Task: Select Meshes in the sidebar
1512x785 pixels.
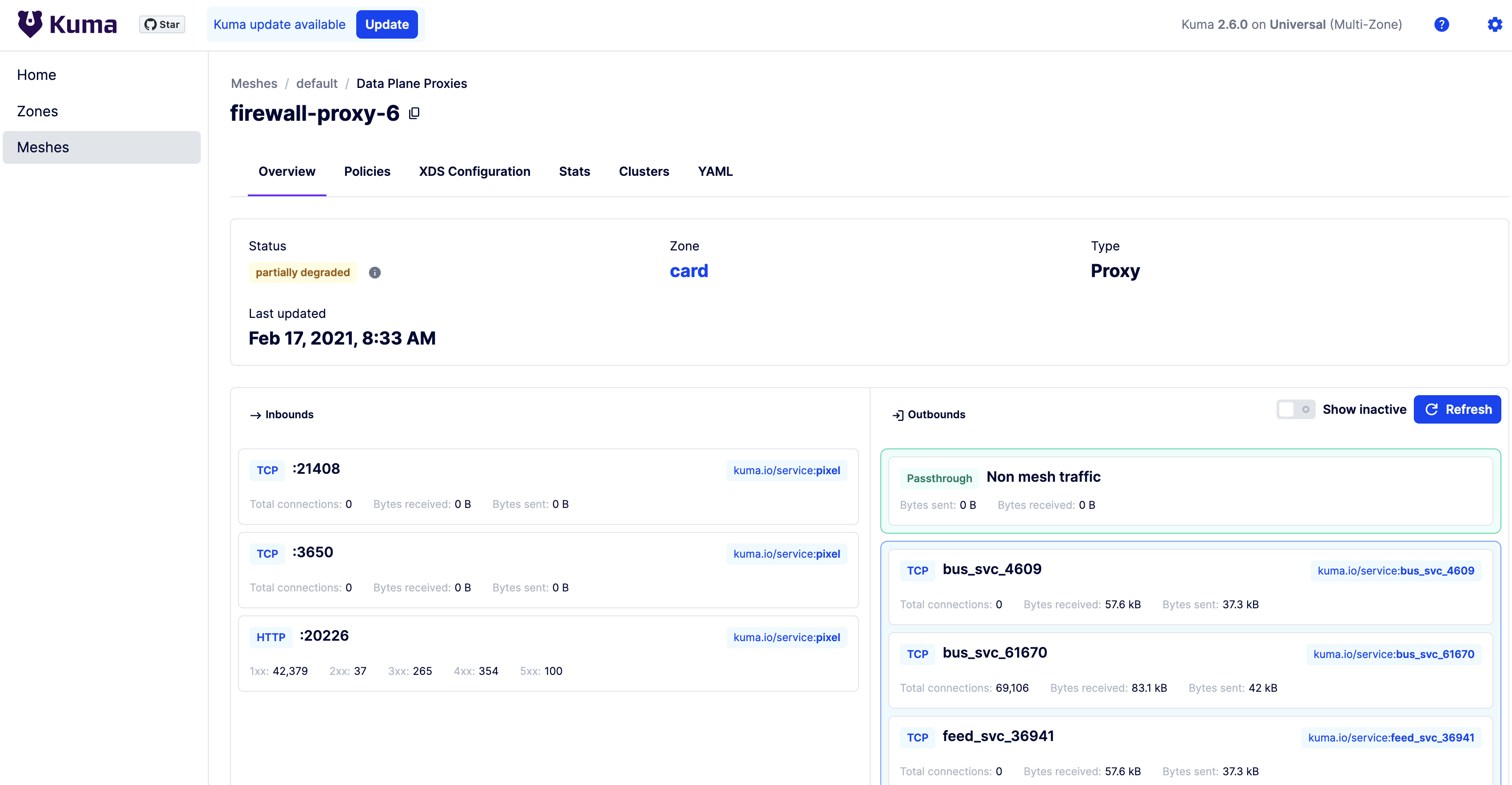Action: [x=43, y=147]
